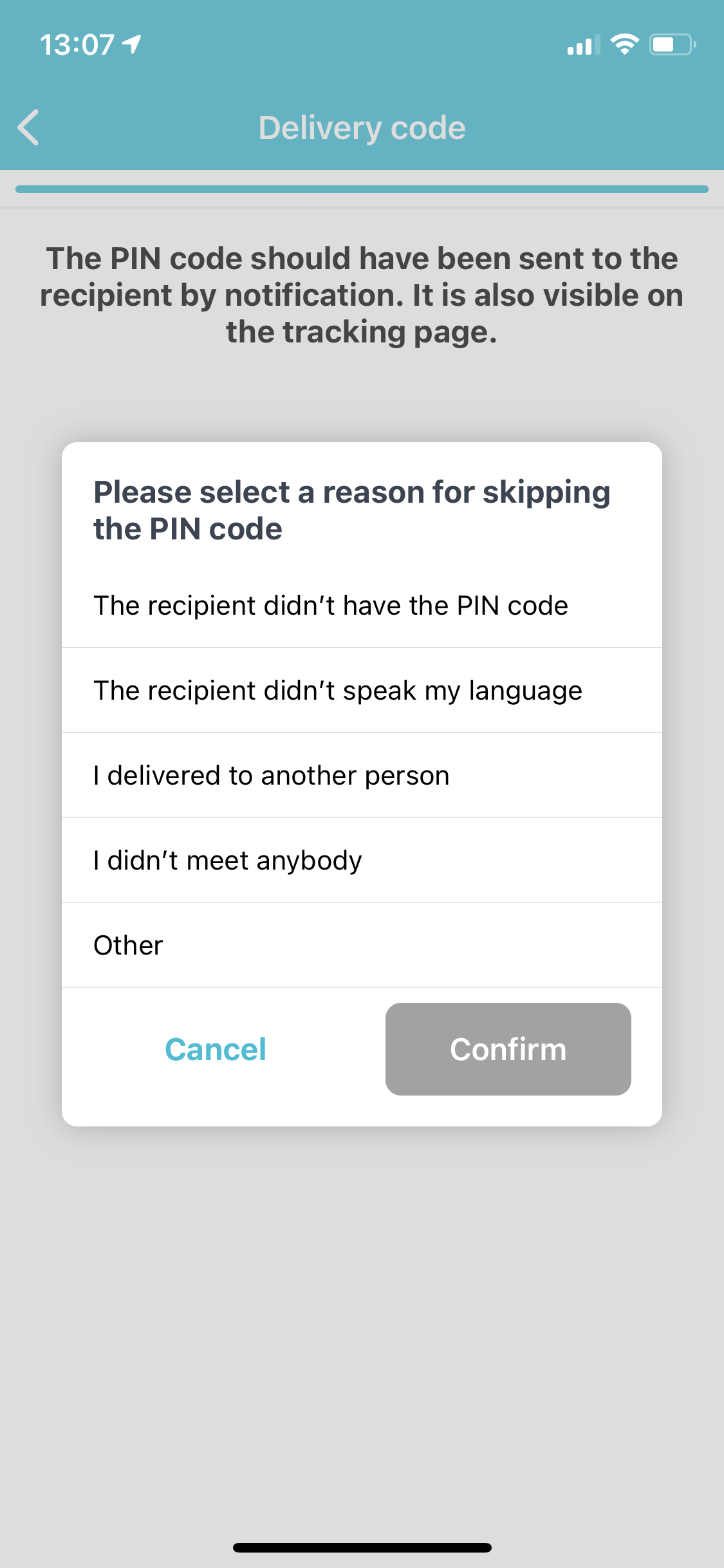This screenshot has width=724, height=1568.
Task: Pick the "Other" reason option
Action: pyautogui.click(x=362, y=945)
